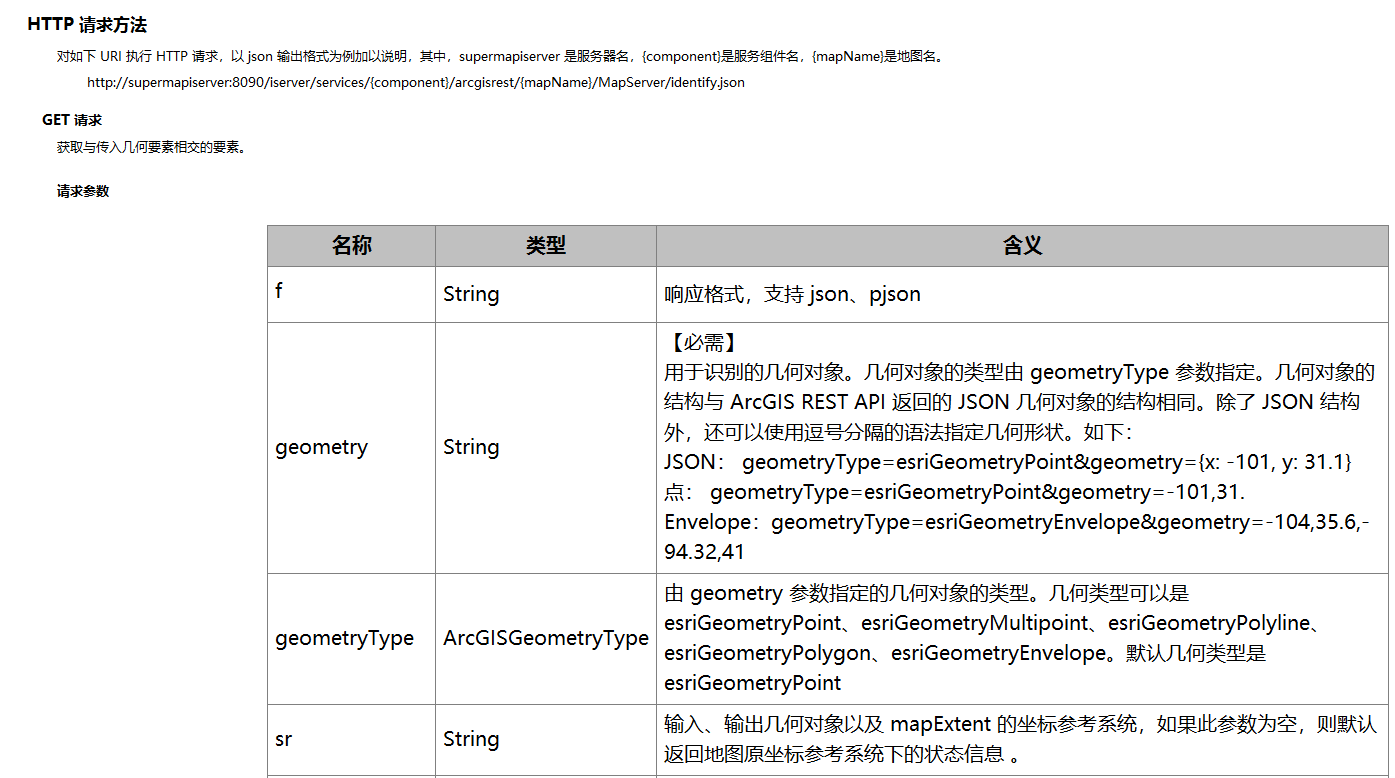The width and height of the screenshot is (1395, 778).
Task: Click the "GET 请求" subheading
Action: pos(72,119)
